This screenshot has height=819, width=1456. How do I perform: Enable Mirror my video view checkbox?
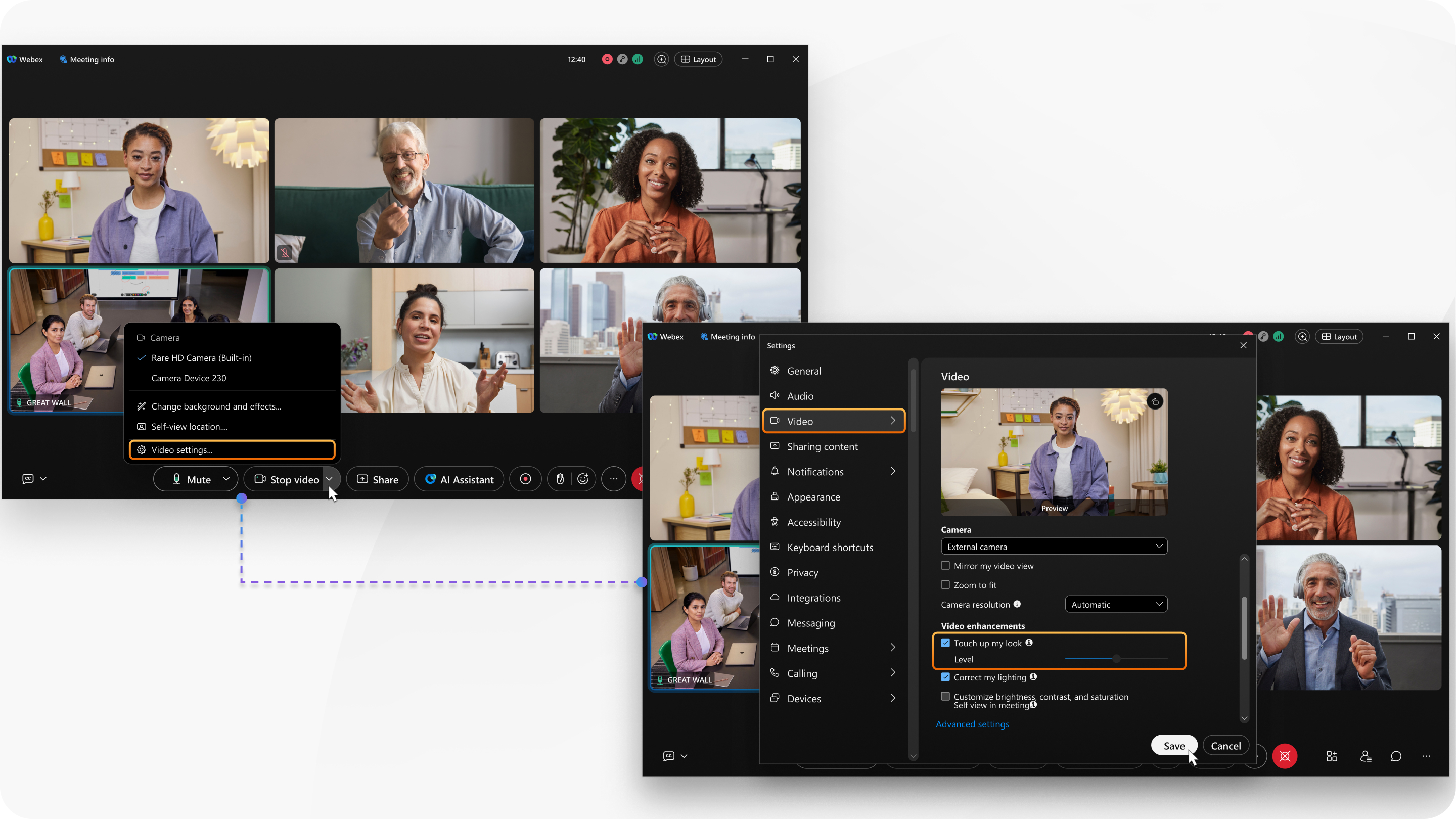tap(945, 565)
